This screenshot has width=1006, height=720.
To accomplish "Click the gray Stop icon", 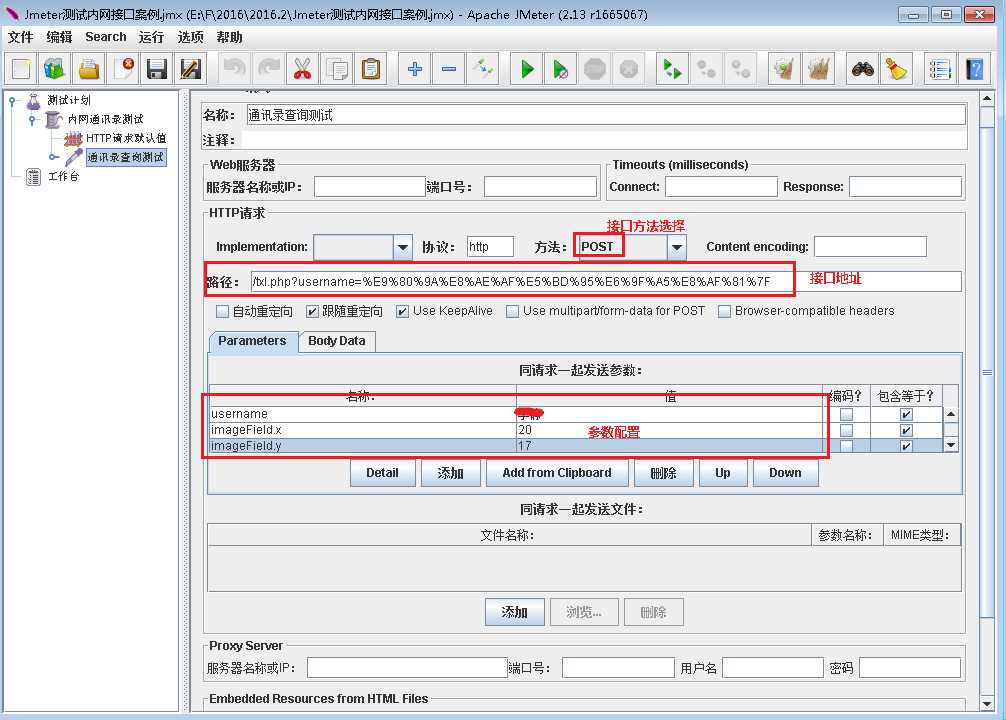I will 595,69.
